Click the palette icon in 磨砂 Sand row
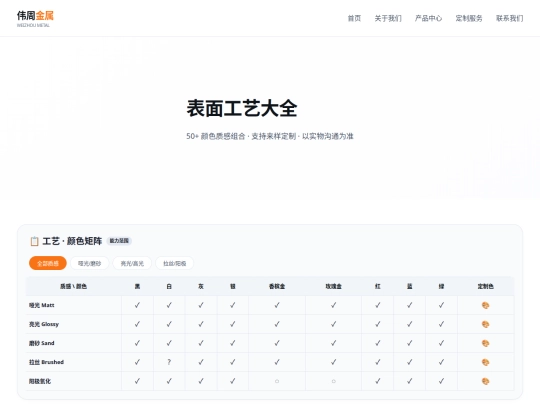The width and height of the screenshot is (540, 405). click(486, 343)
